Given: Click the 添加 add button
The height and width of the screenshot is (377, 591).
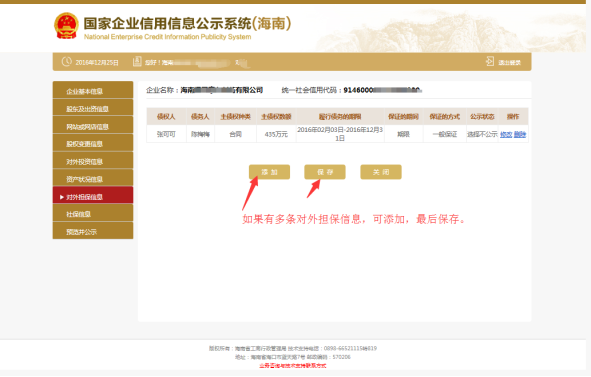Looking at the screenshot, I should pyautogui.click(x=269, y=172).
